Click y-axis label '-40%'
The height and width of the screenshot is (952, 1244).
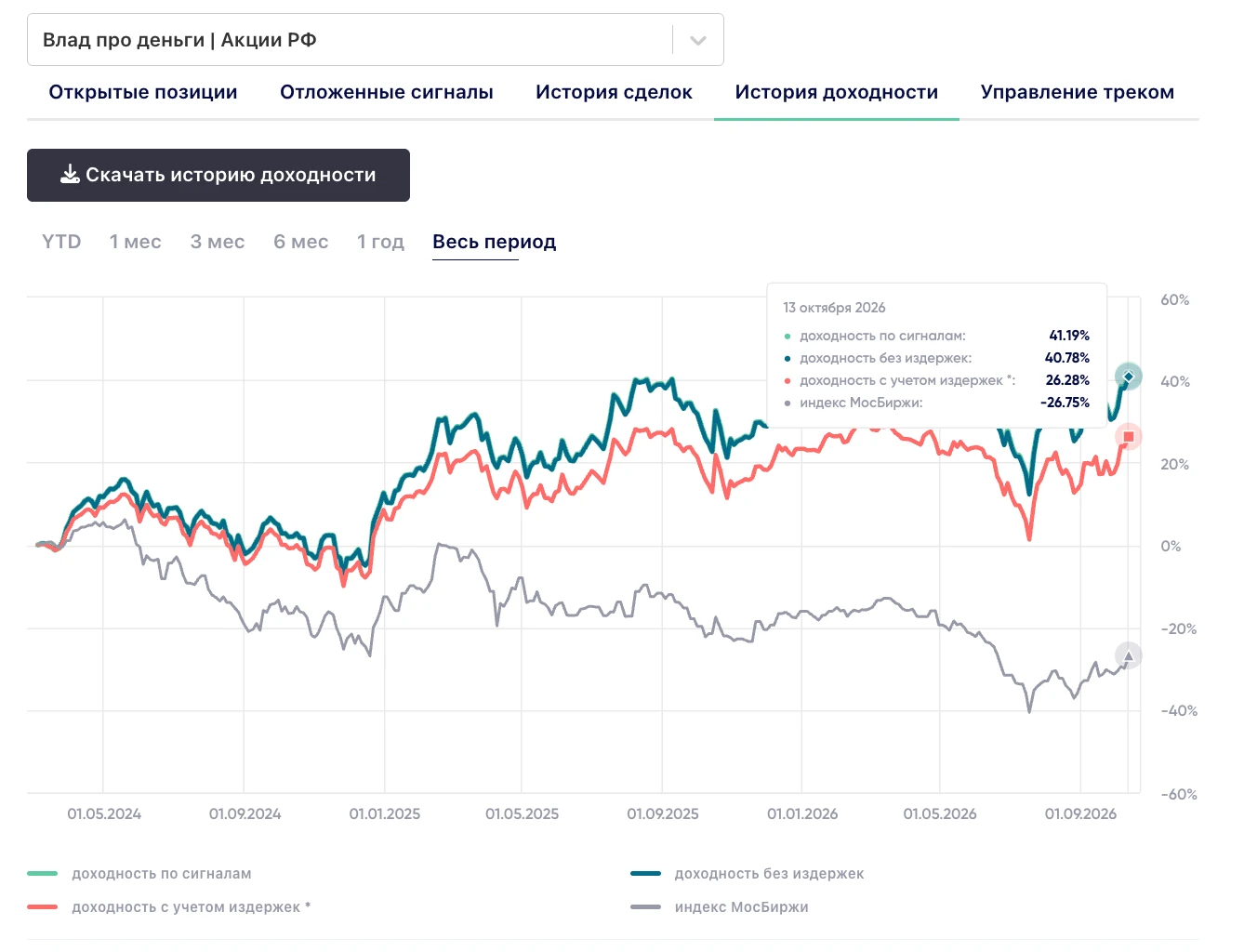coord(1179,711)
